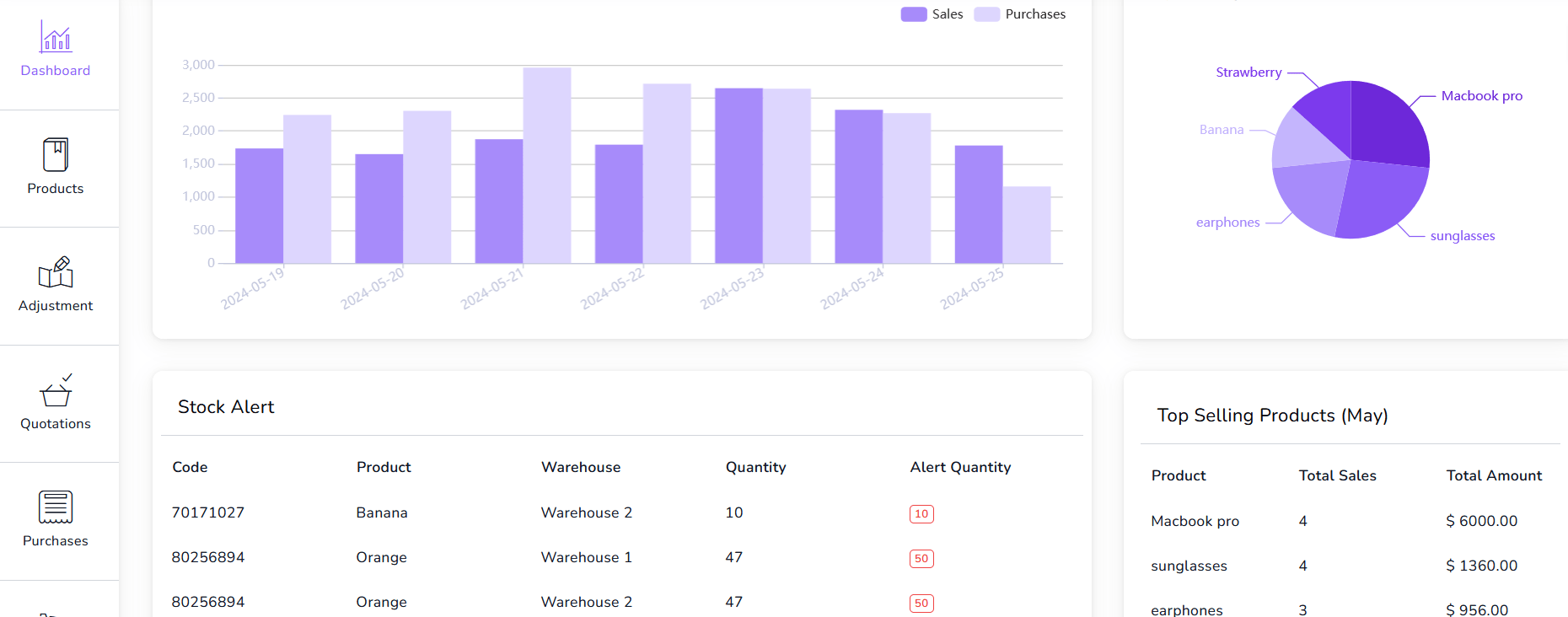Open the Purchases receipt icon

pos(56,507)
